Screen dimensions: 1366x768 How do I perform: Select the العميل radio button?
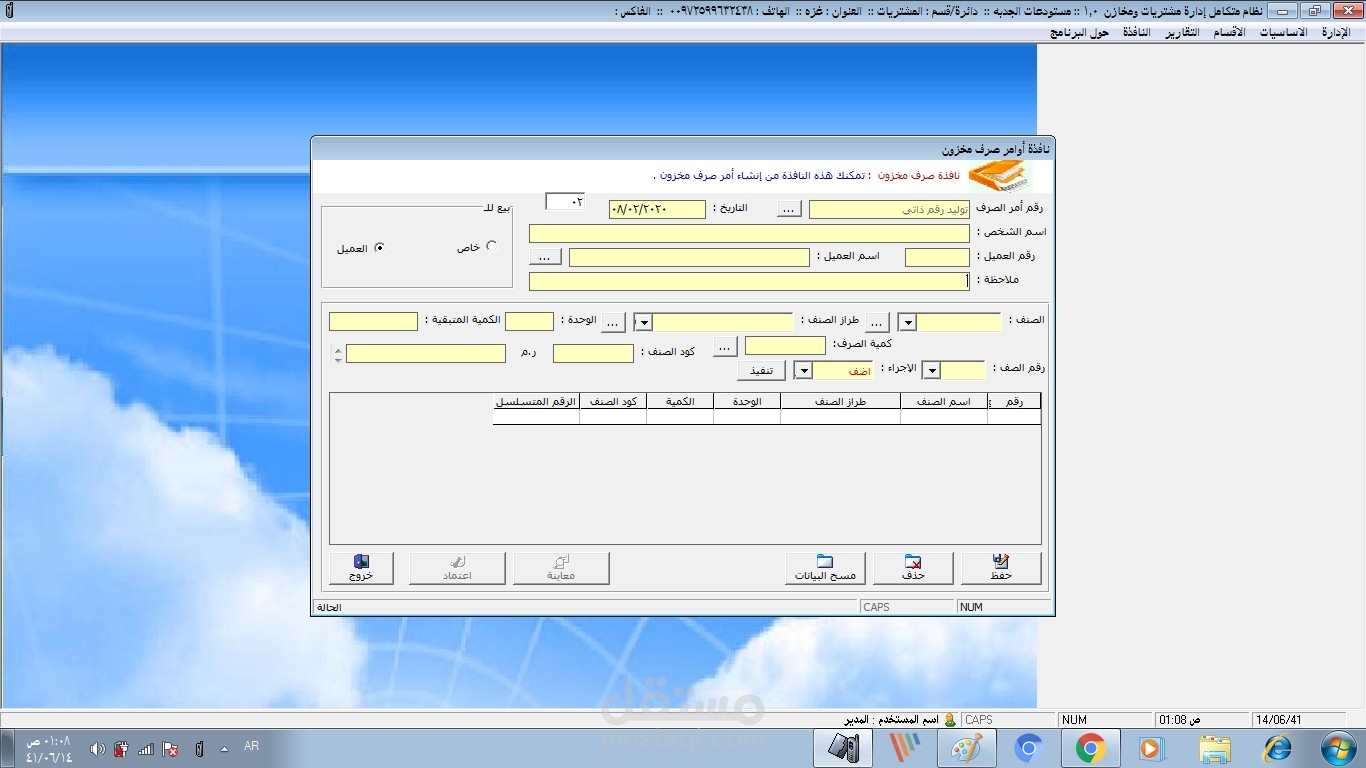click(379, 247)
